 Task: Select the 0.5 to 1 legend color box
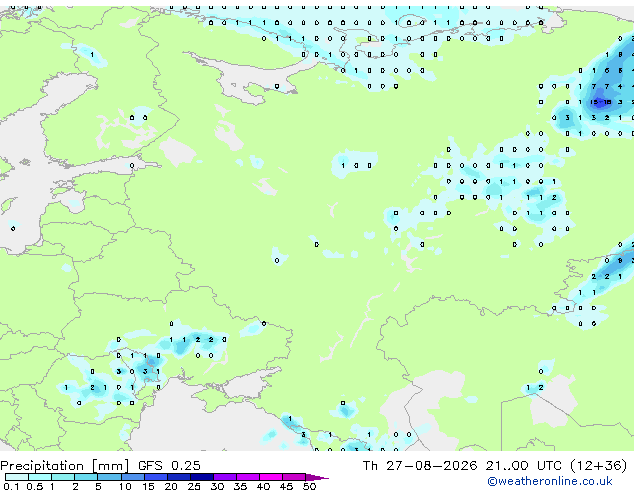[40, 477]
